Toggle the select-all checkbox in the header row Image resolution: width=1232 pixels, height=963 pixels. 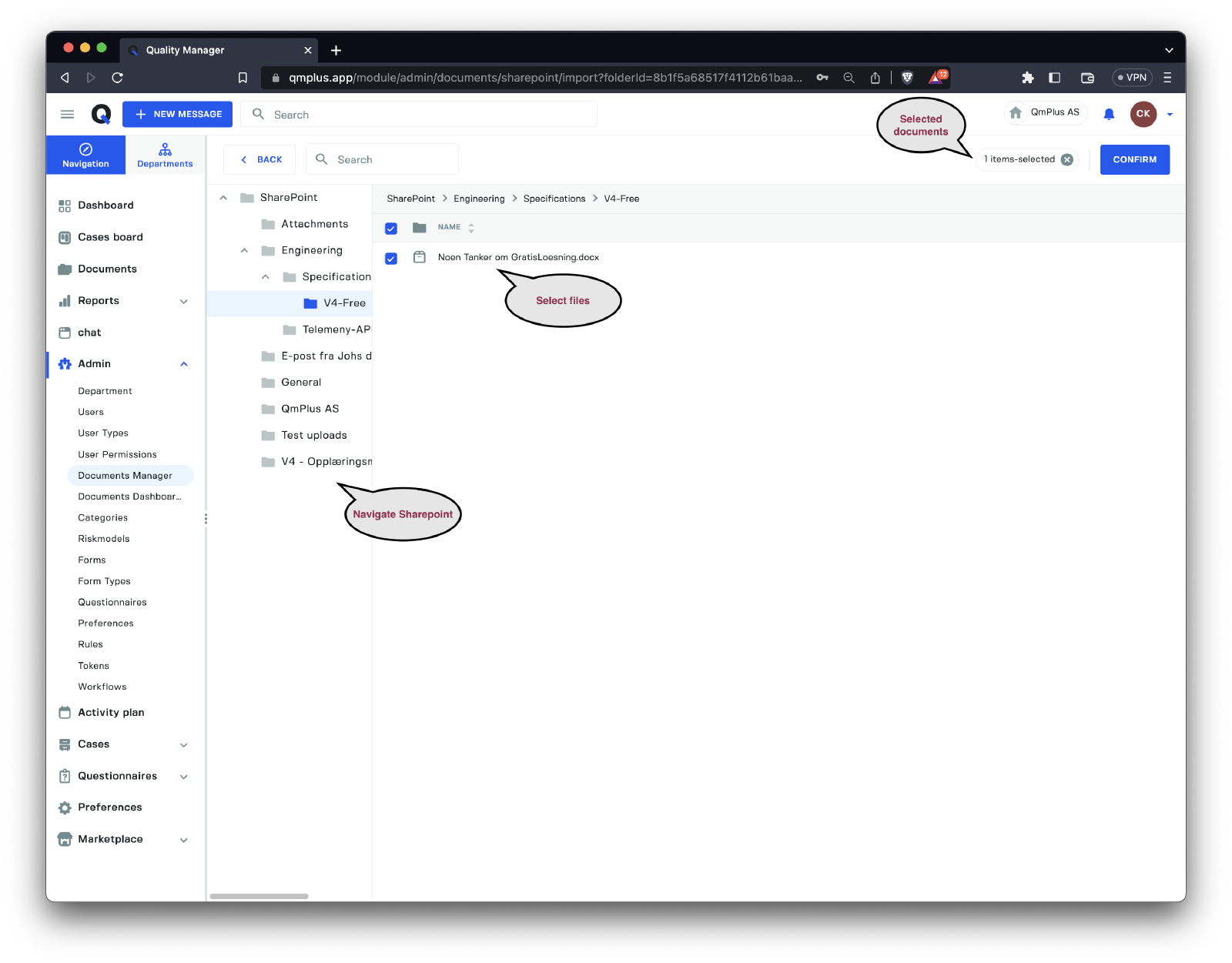[x=391, y=228]
